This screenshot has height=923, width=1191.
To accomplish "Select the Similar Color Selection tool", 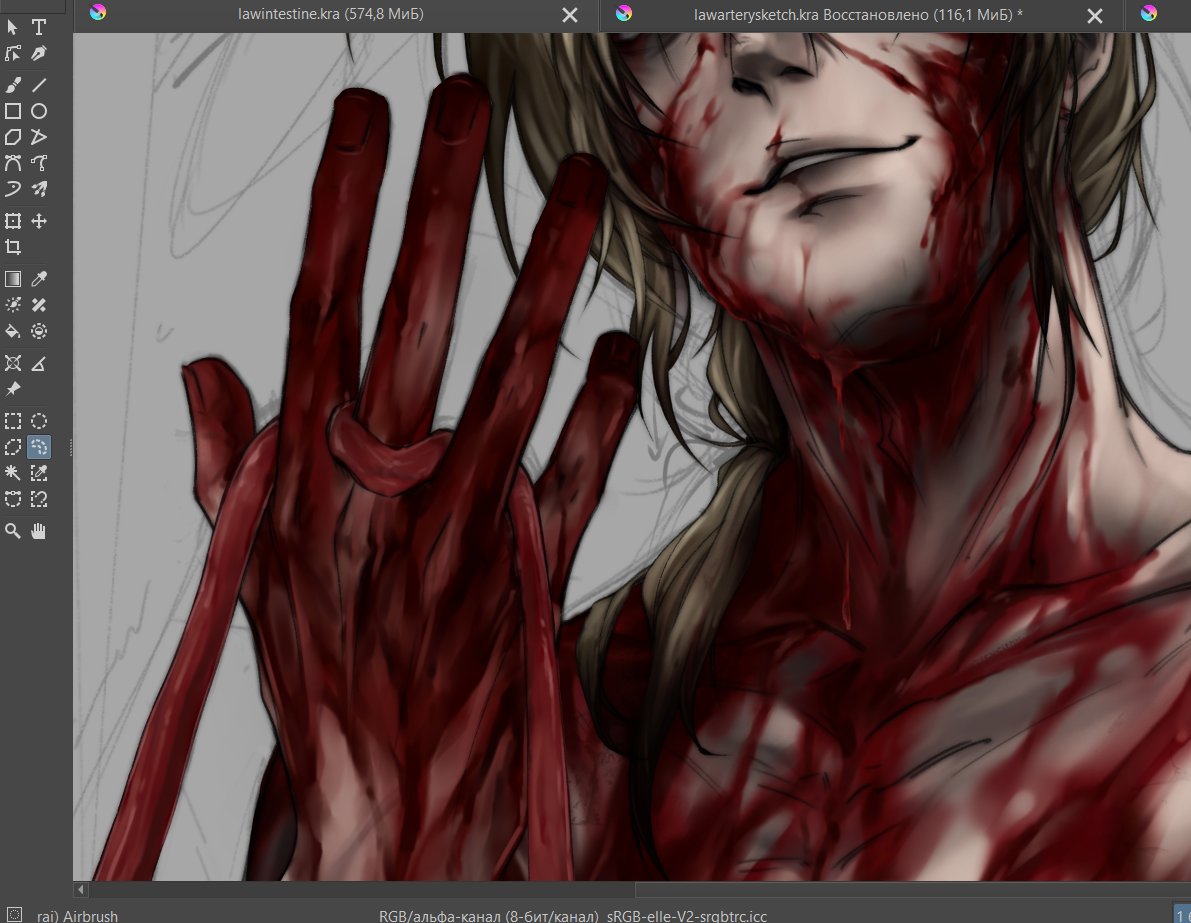I will point(39,473).
